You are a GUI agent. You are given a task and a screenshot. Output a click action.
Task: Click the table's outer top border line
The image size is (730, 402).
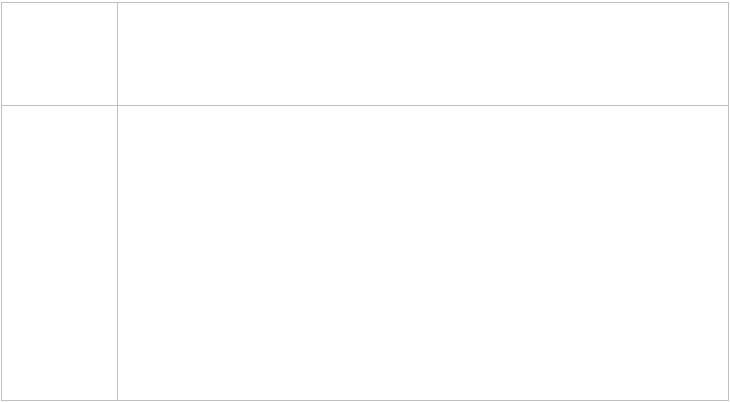click(x=365, y=2)
